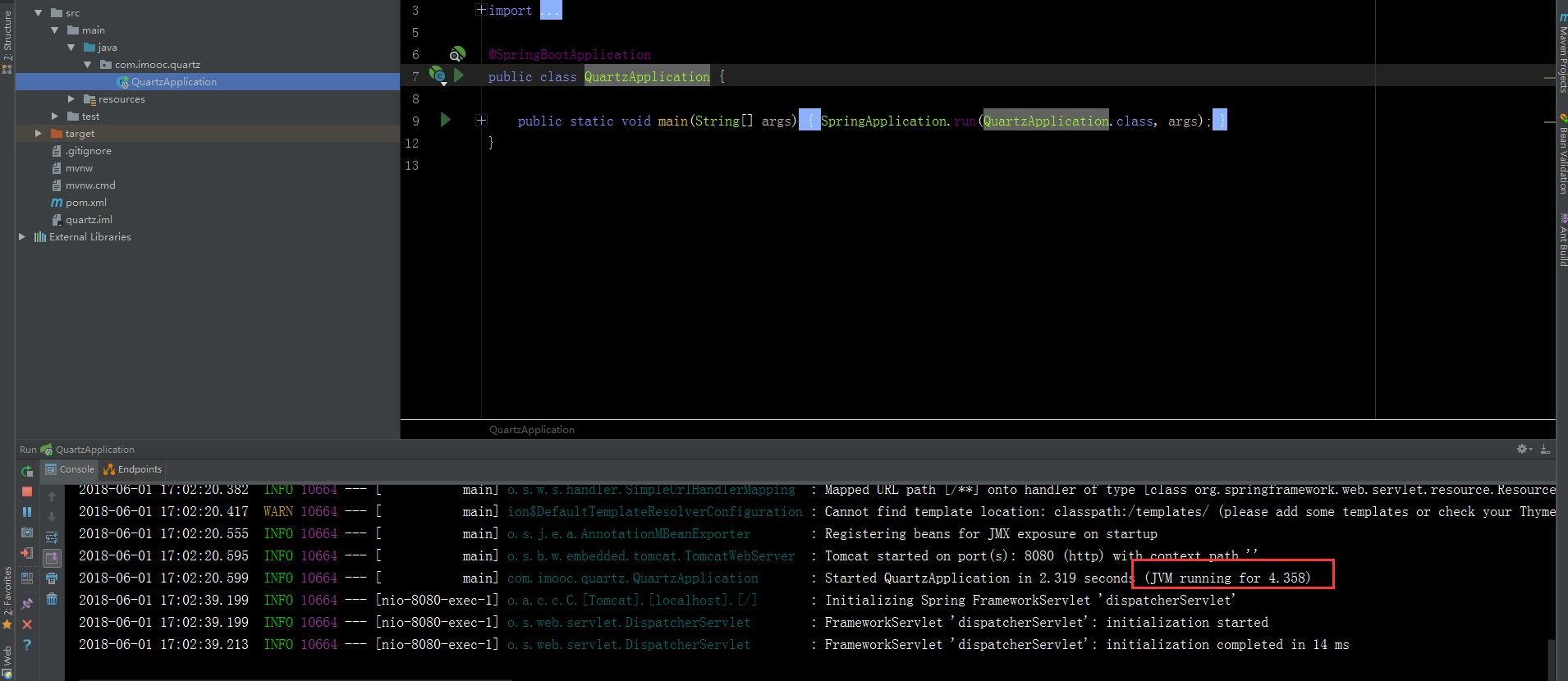The width and height of the screenshot is (1568, 681).
Task: Open Run panel settings gear
Action: pos(1524,449)
